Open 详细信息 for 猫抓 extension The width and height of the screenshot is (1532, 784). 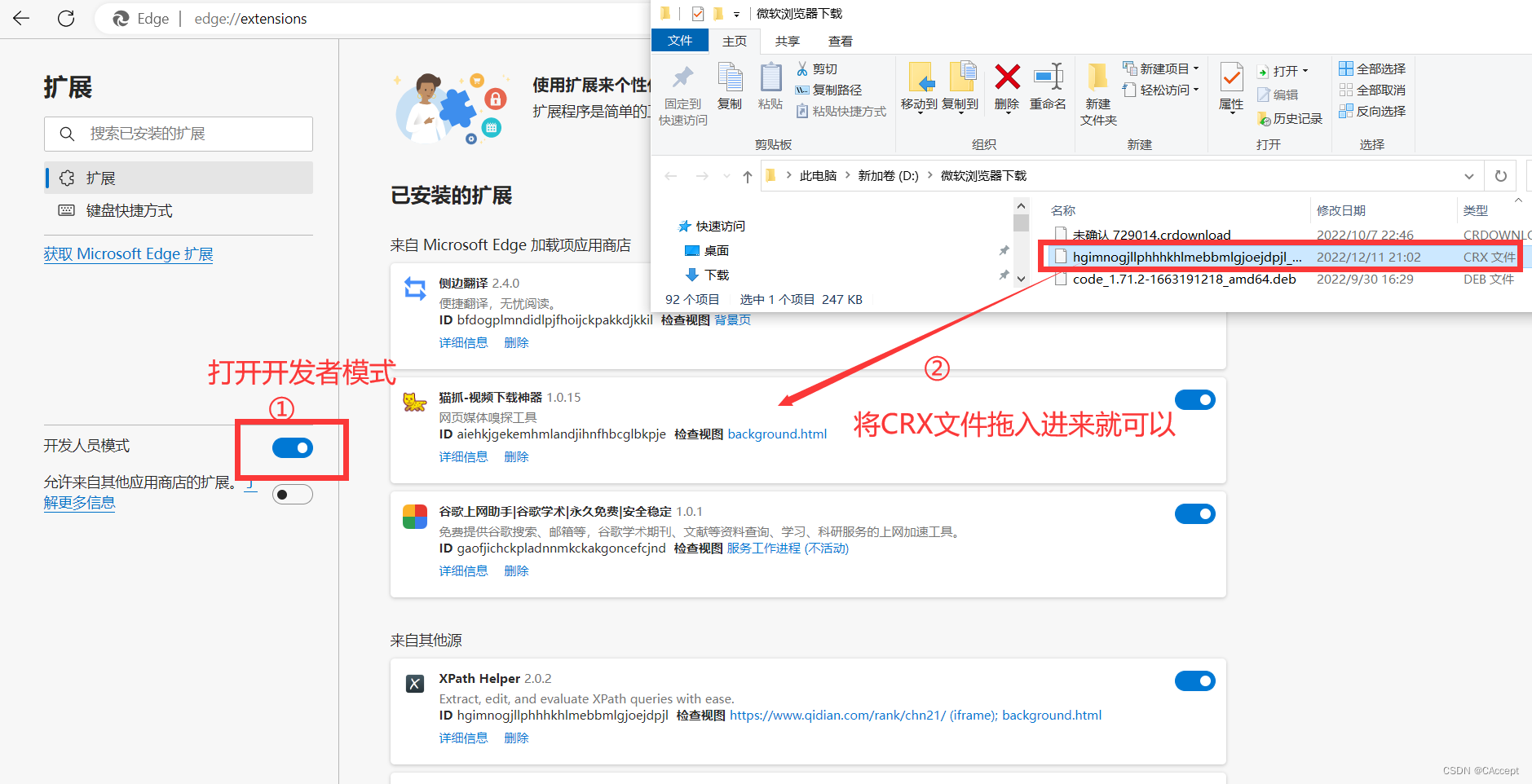463,457
